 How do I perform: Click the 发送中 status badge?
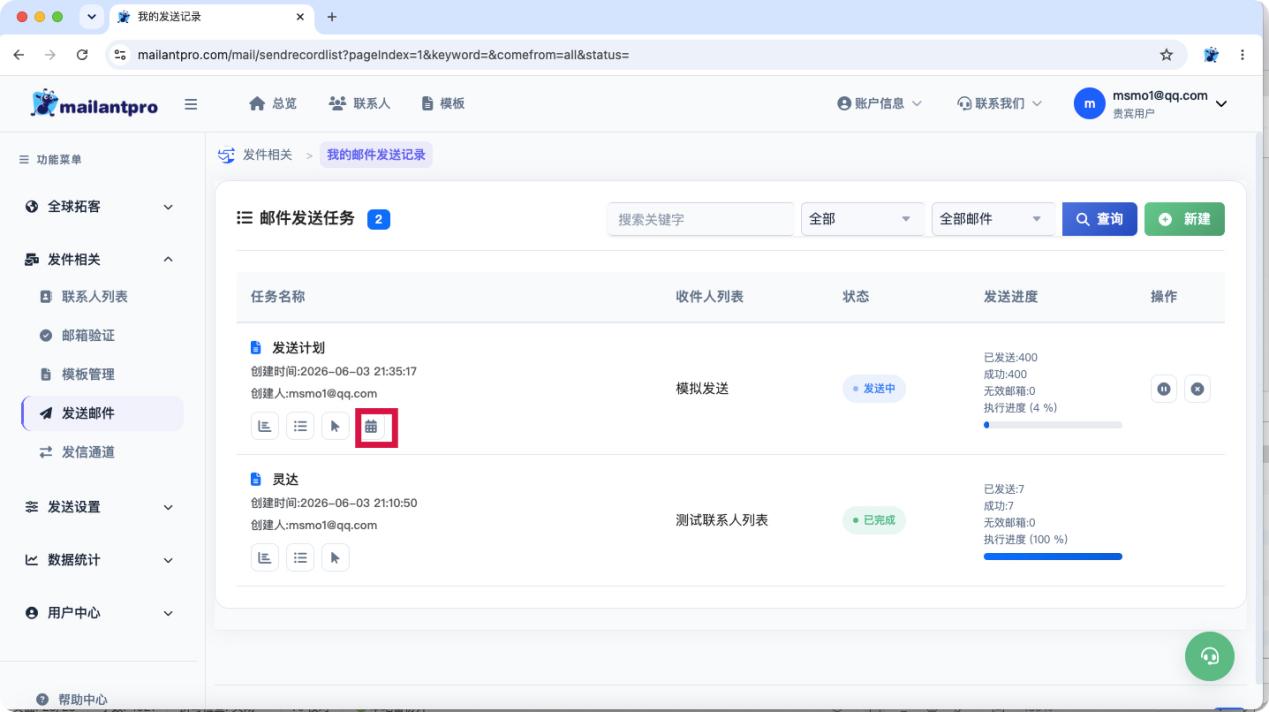[x=874, y=389]
